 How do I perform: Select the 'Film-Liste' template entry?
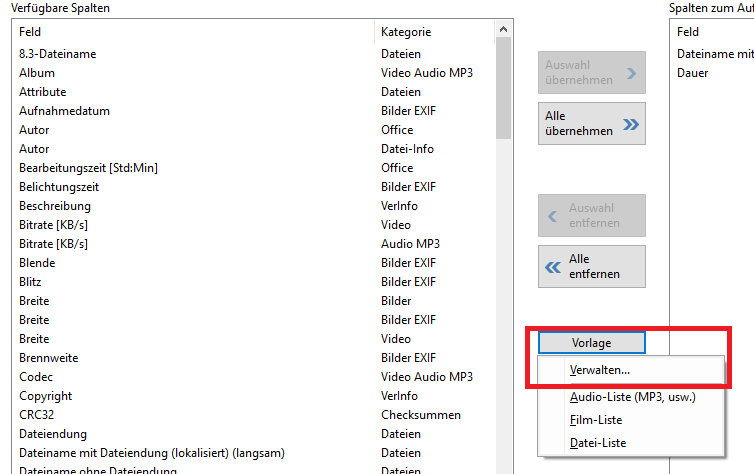tap(595, 420)
